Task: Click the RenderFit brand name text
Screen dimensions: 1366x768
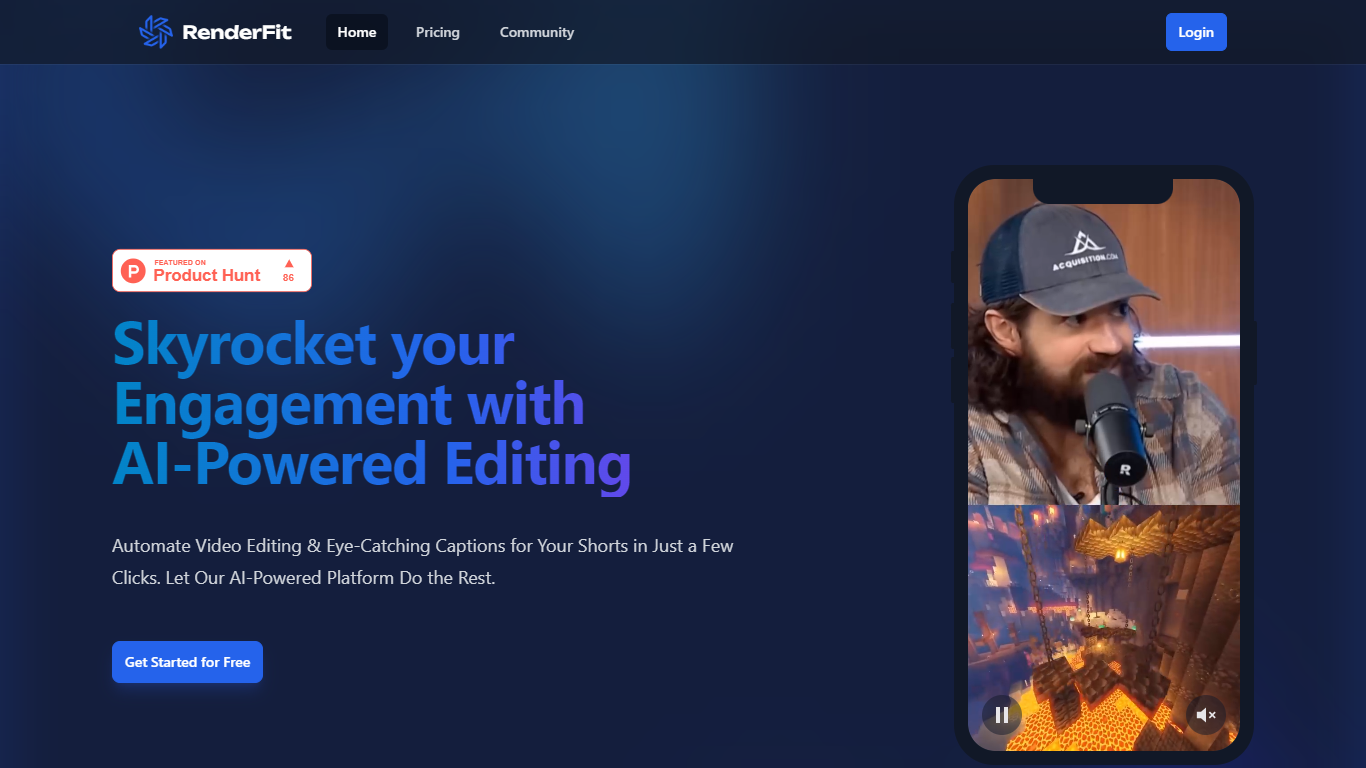Action: tap(237, 32)
